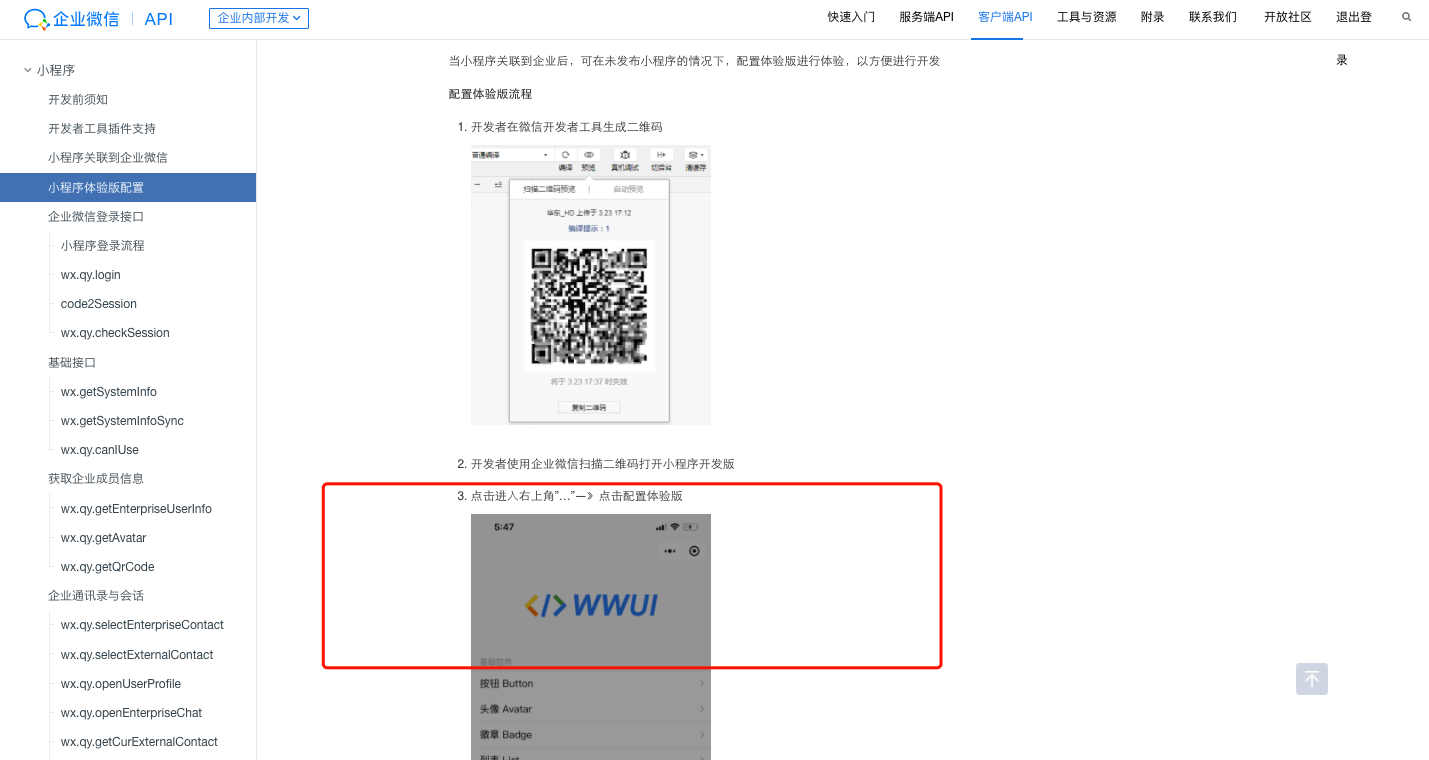
Task: Click the 配置体验版流程 heading
Action: click(x=490, y=94)
